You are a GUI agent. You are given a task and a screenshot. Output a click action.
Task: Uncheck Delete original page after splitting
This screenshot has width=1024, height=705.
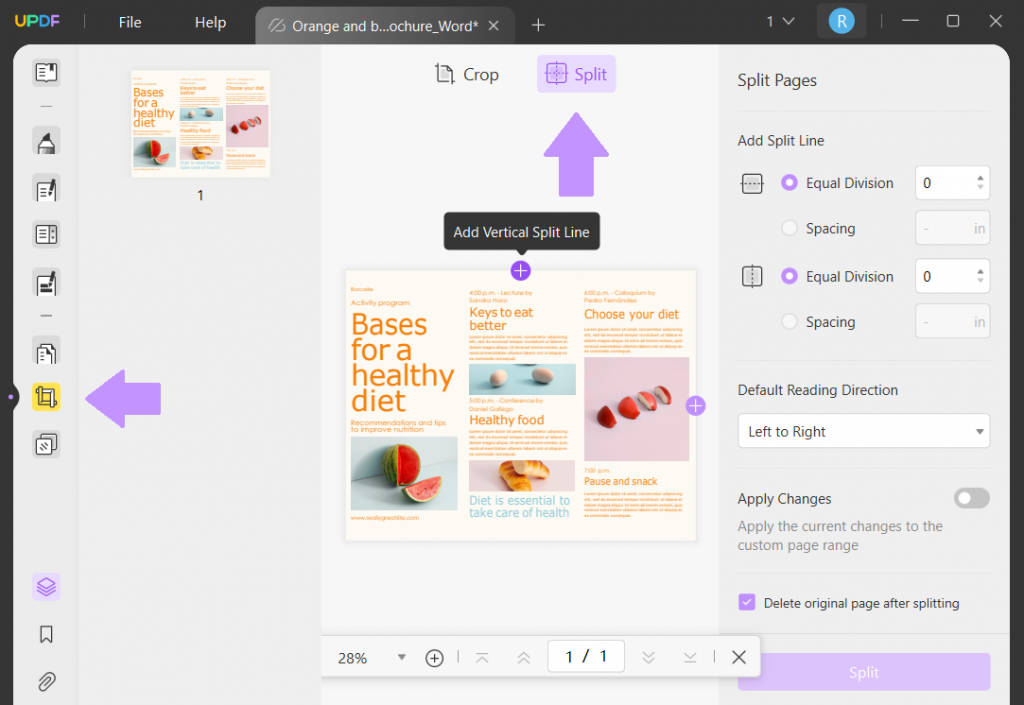(746, 603)
